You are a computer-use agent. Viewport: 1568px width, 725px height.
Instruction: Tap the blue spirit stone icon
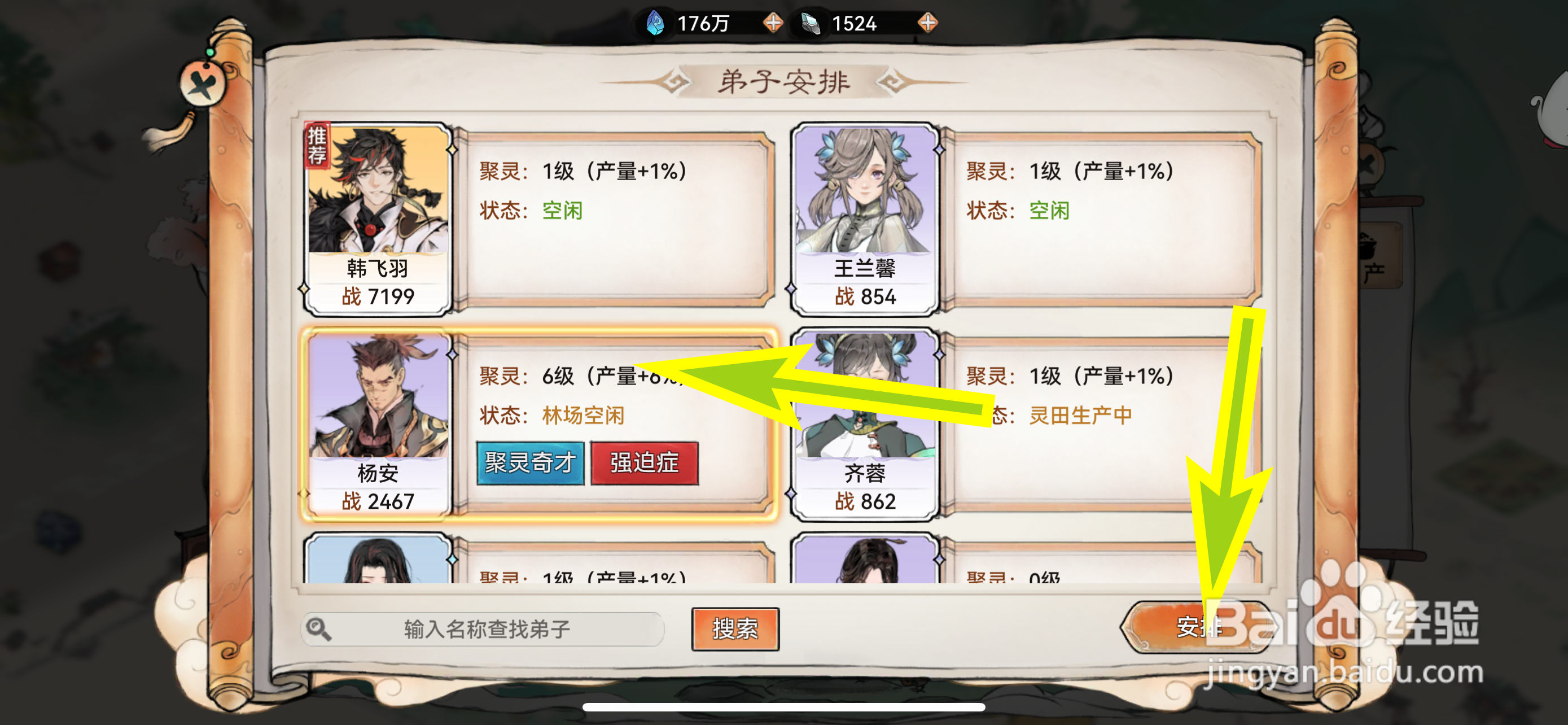pos(655,23)
